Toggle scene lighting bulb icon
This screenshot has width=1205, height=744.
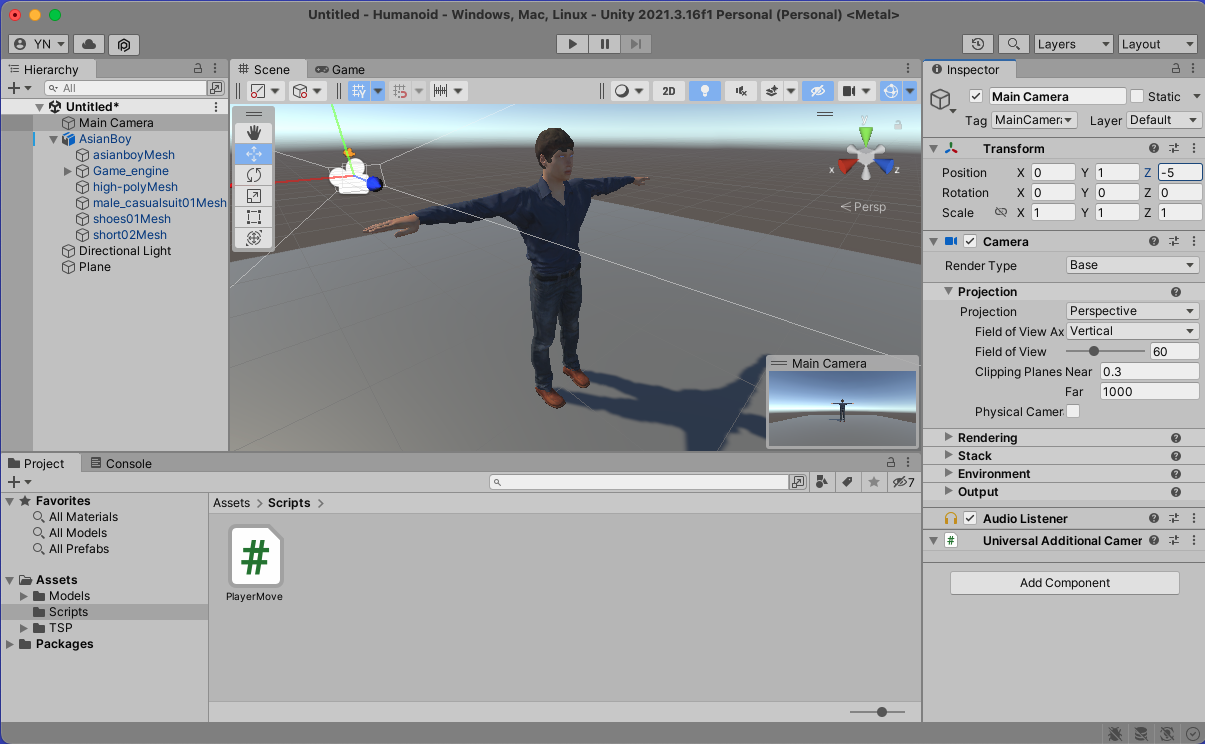click(x=704, y=91)
